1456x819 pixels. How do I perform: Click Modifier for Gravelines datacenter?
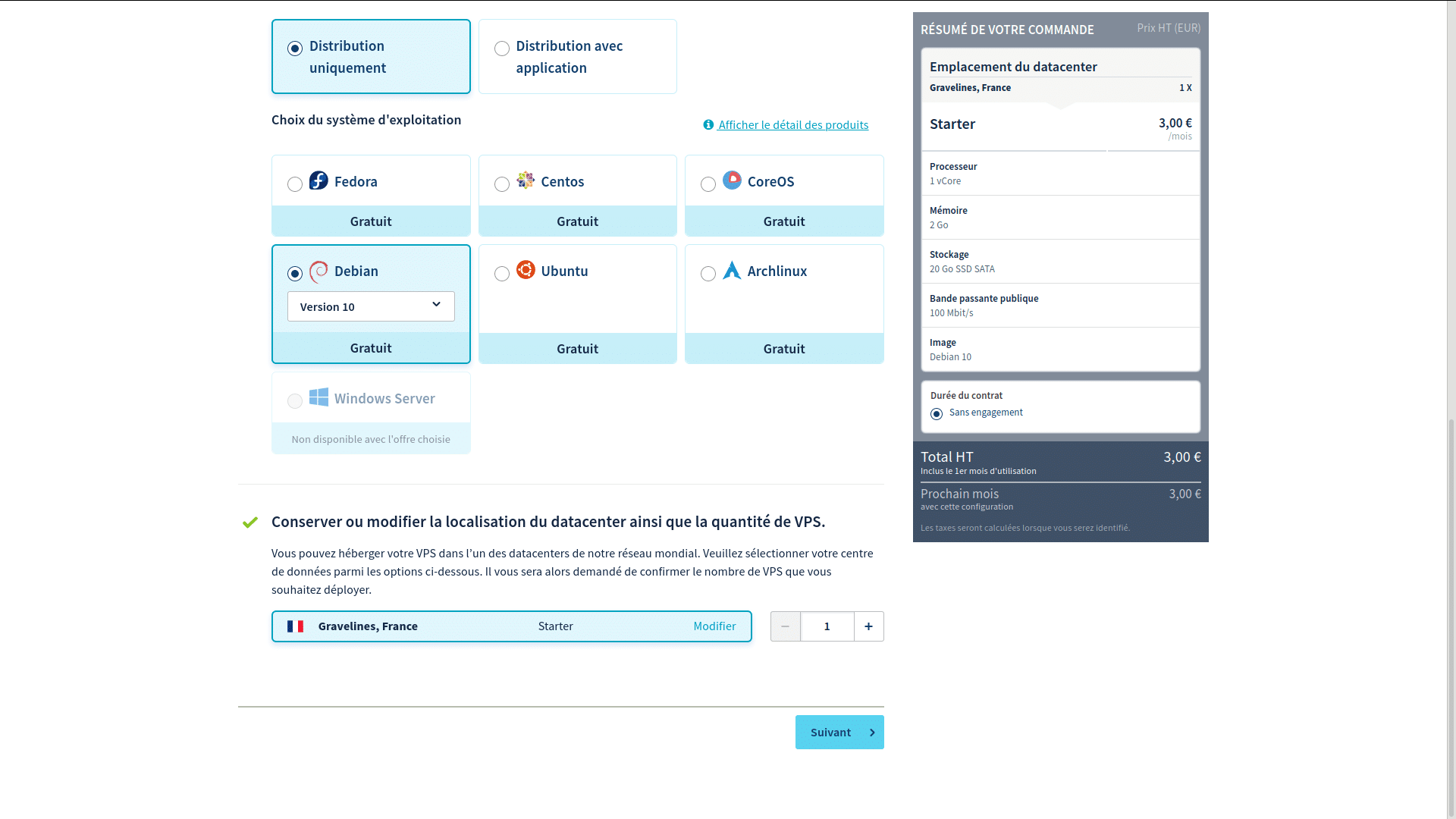(714, 626)
